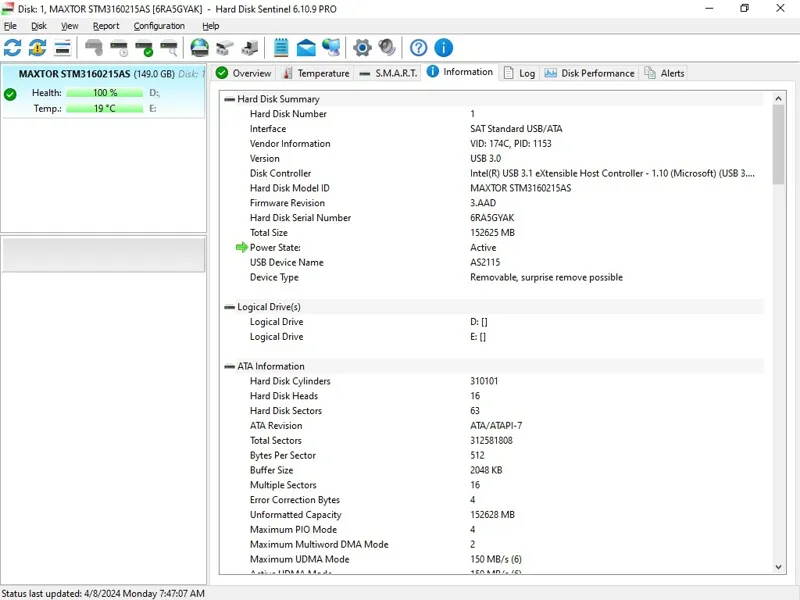Click the Health 100 % bar
The image size is (800, 600).
(105, 93)
